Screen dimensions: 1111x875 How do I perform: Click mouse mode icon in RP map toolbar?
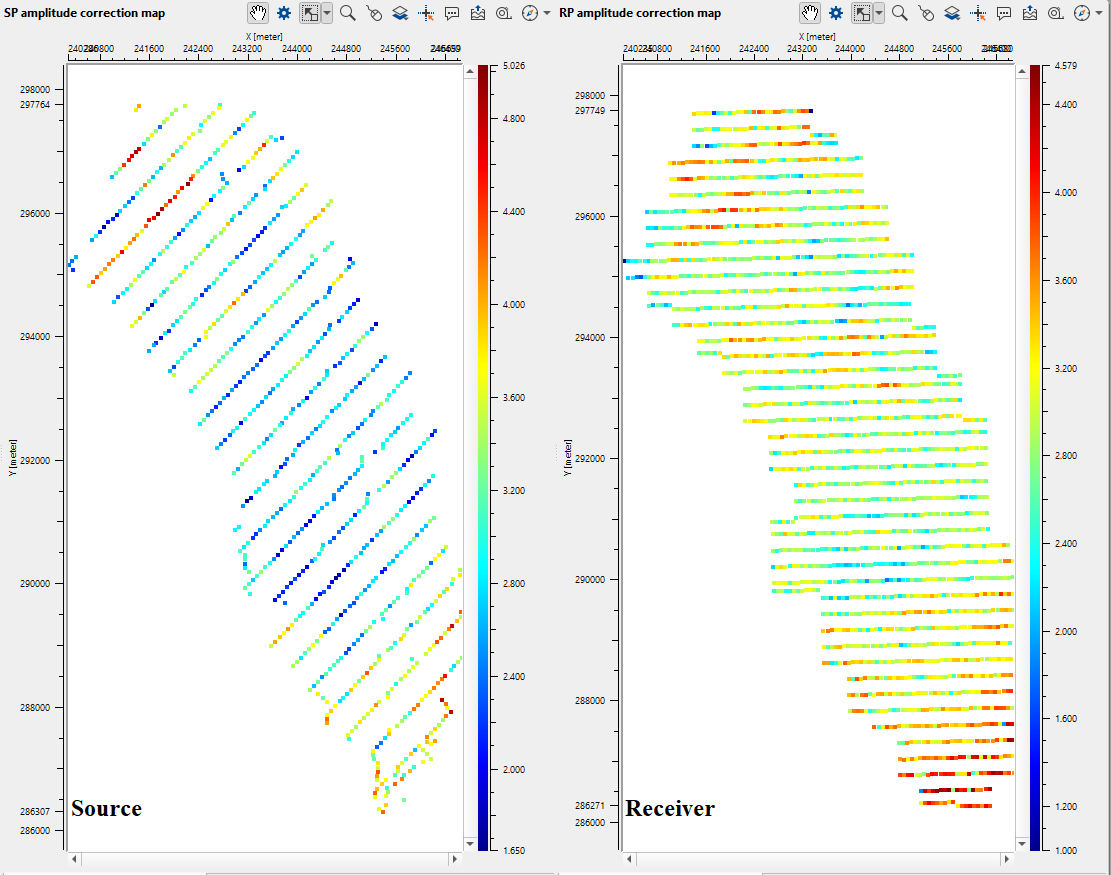click(x=926, y=13)
